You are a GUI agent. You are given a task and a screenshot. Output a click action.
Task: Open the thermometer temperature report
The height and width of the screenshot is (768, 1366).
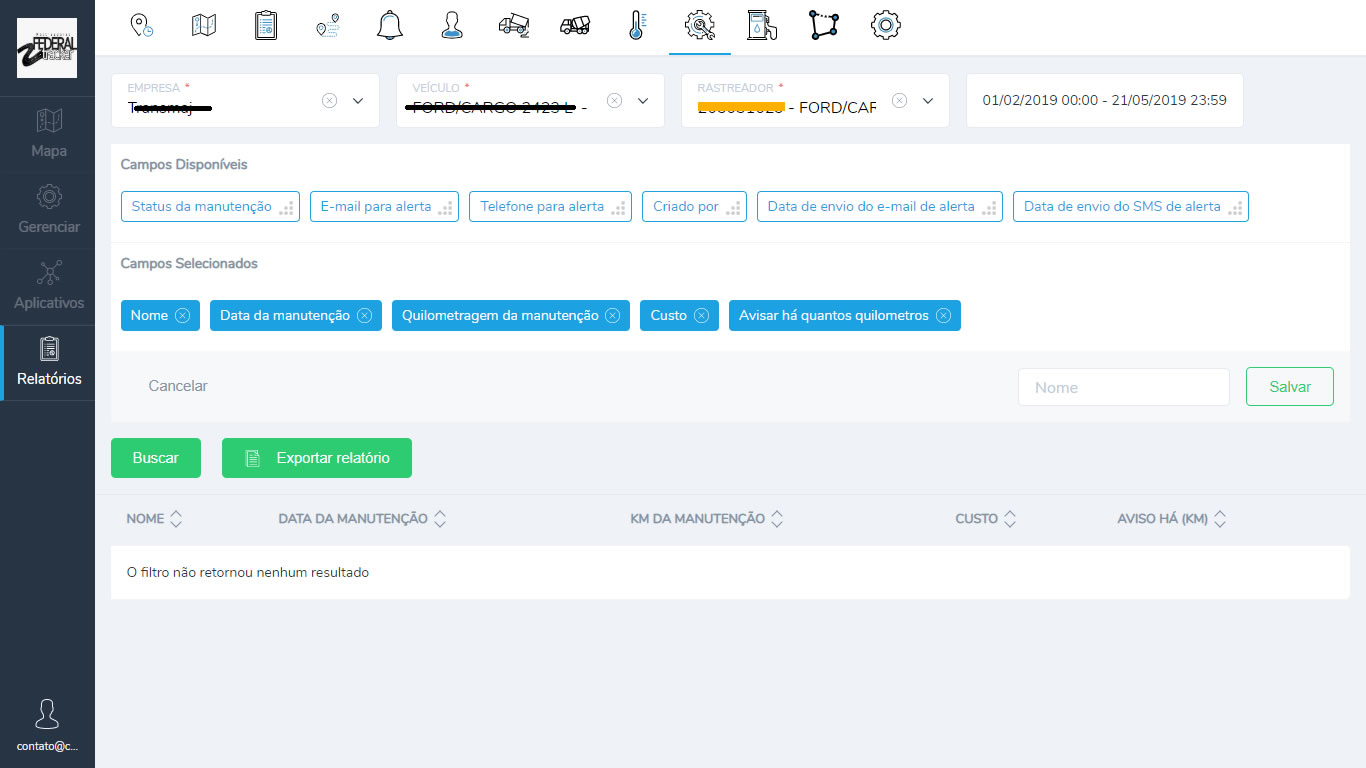637,26
